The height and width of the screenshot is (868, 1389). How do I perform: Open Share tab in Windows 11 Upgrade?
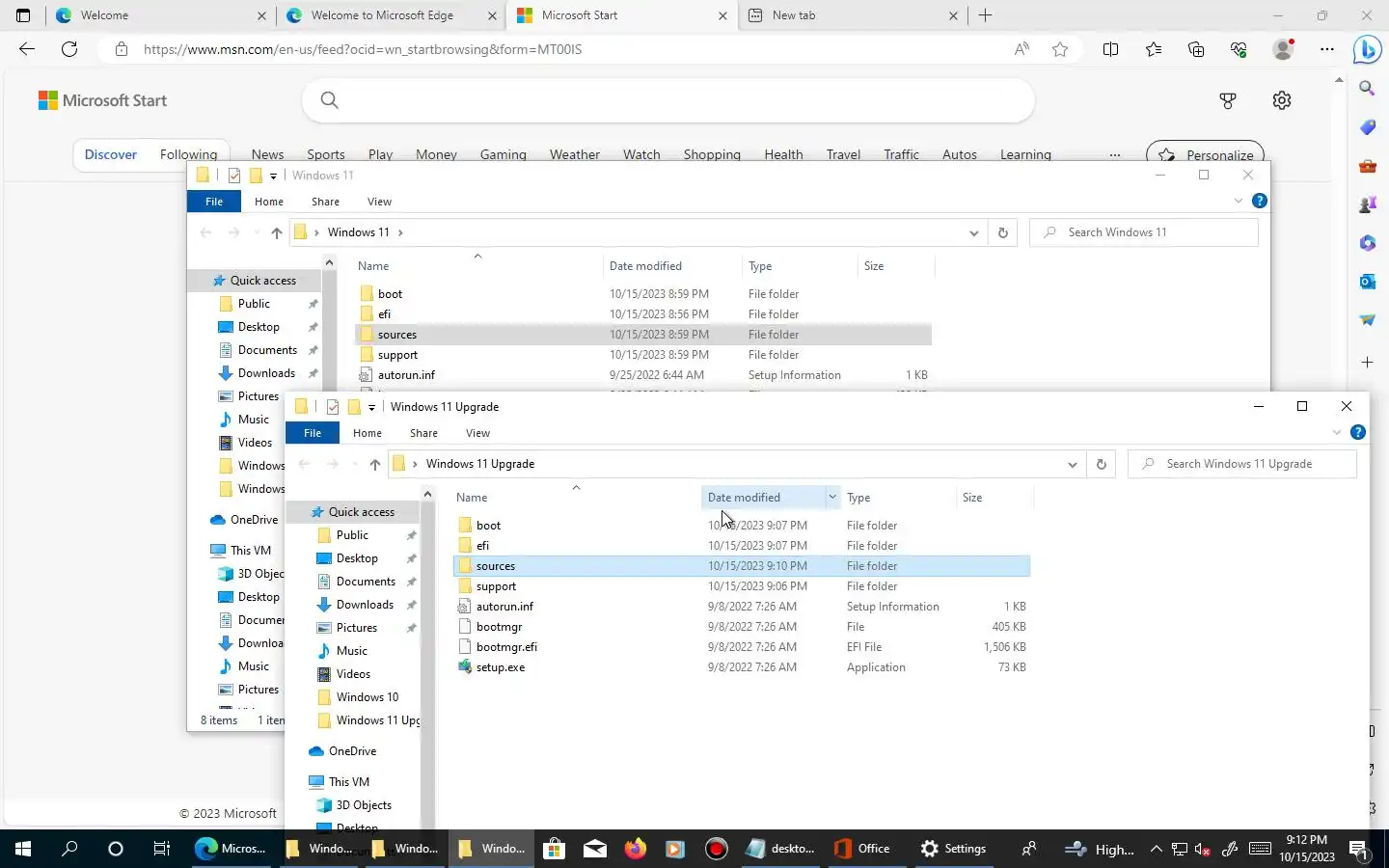(423, 433)
